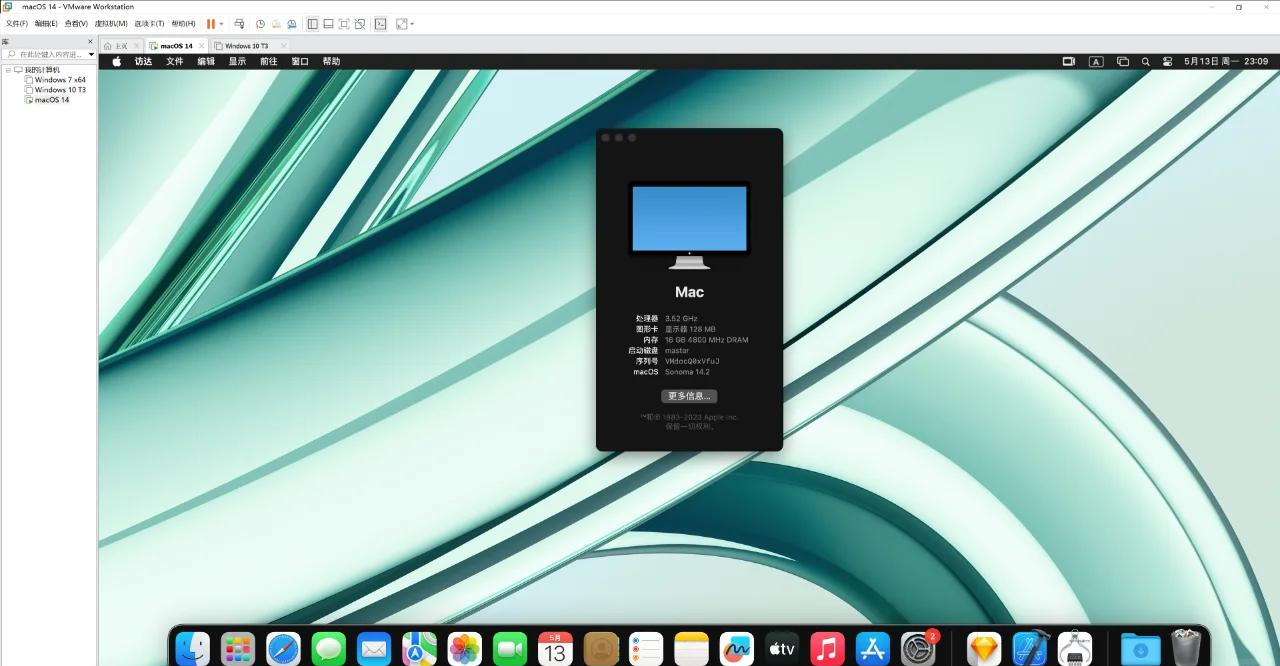Open the 查看(V) menu in VMware
Image resolution: width=1280 pixels, height=666 pixels.
76,23
